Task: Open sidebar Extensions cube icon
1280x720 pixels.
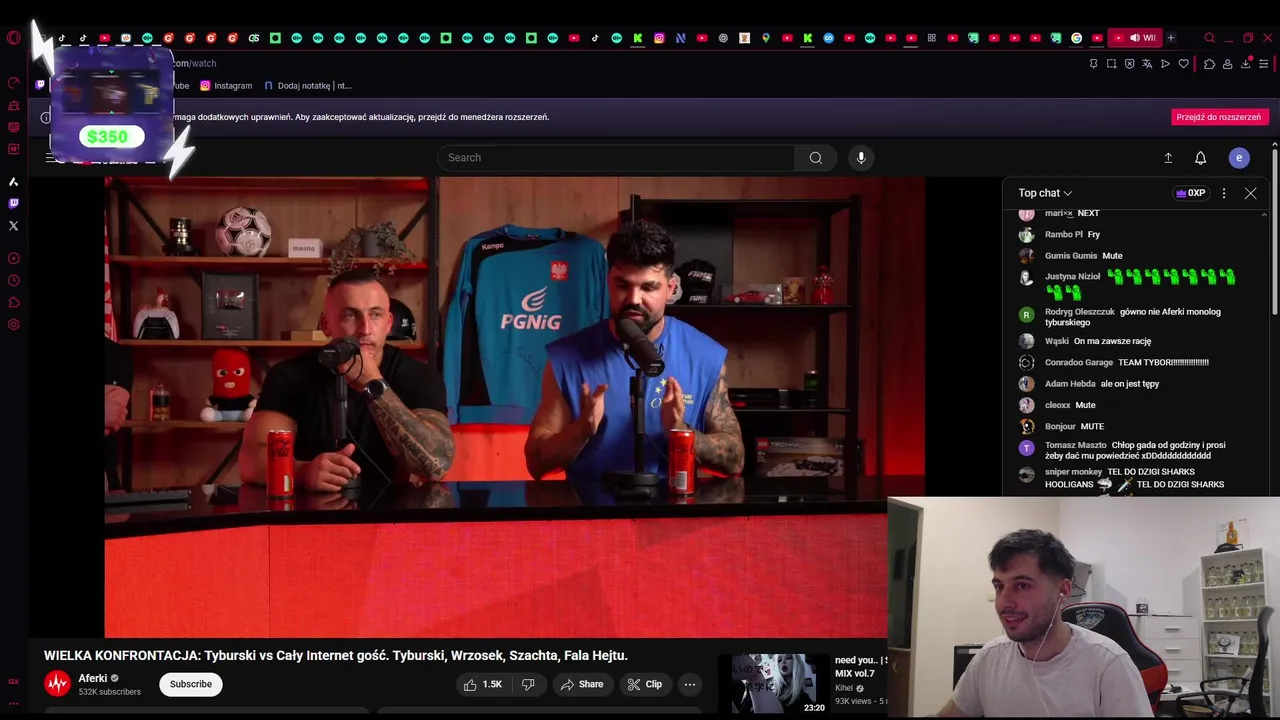Action: (x=13, y=302)
